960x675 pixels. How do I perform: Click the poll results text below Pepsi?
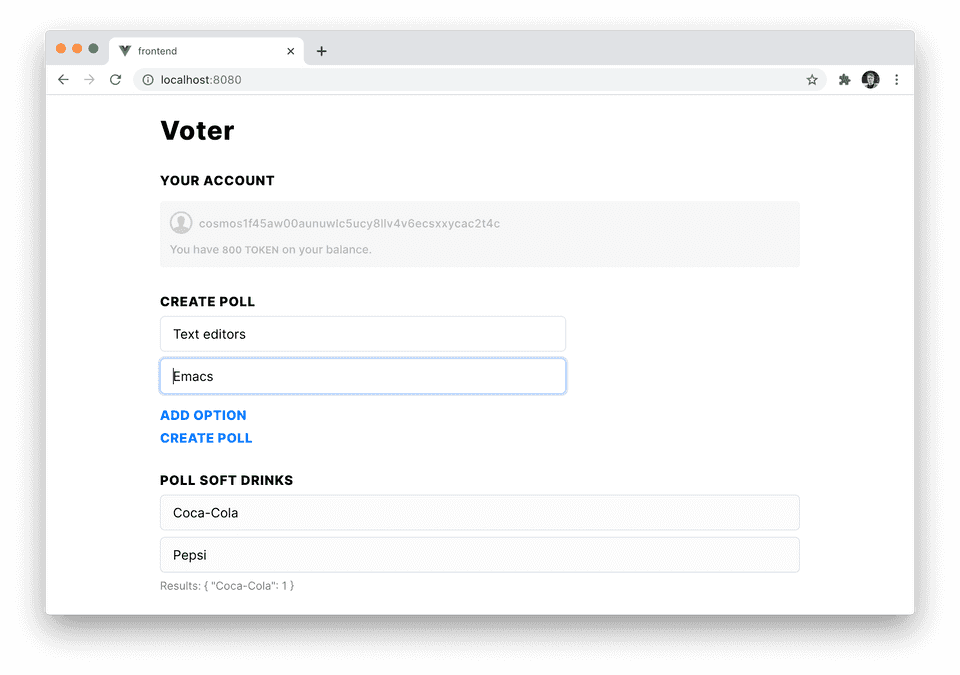[x=227, y=585]
